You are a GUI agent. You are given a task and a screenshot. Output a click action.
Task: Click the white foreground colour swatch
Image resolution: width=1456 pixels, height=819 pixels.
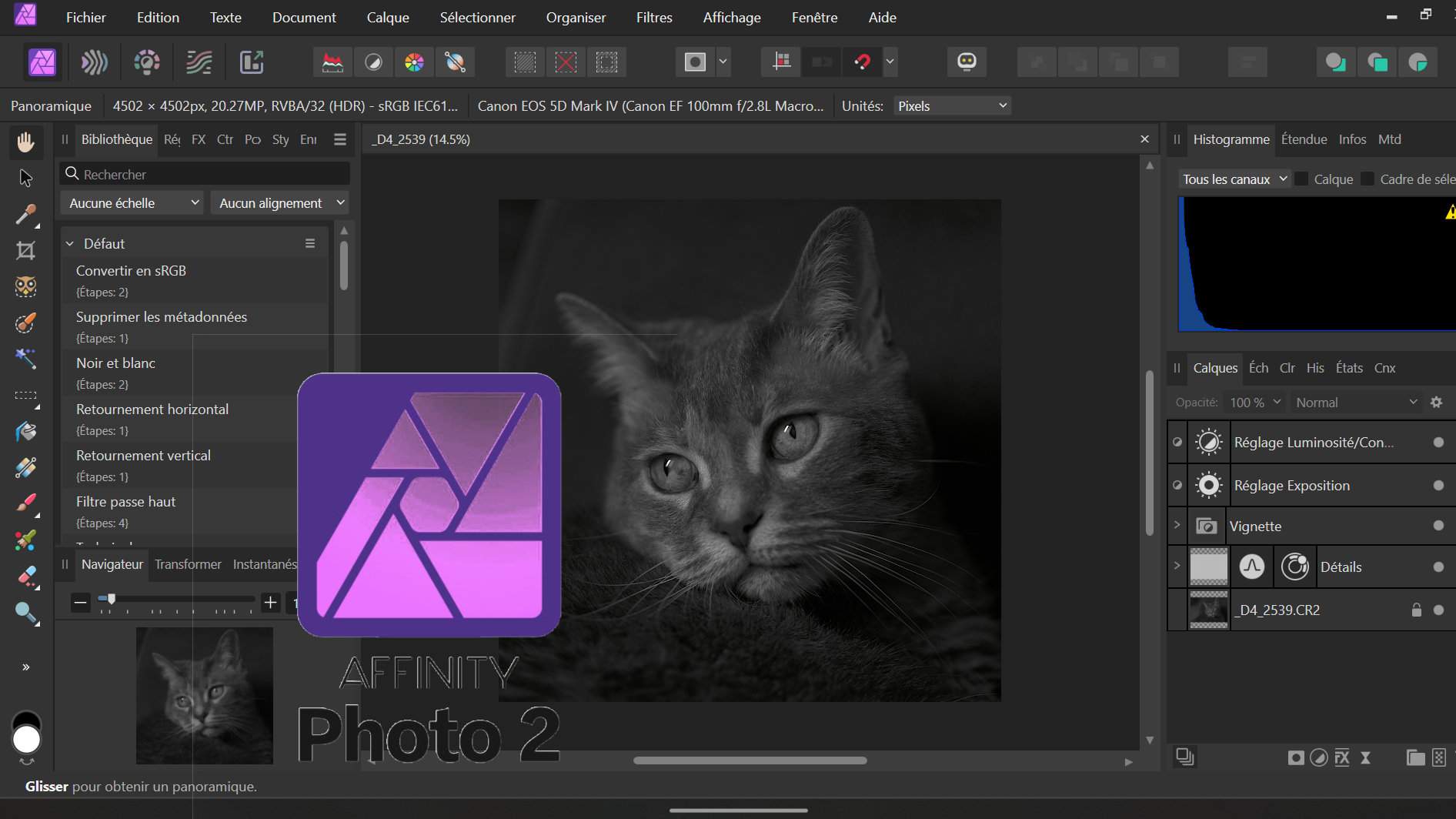(26, 740)
